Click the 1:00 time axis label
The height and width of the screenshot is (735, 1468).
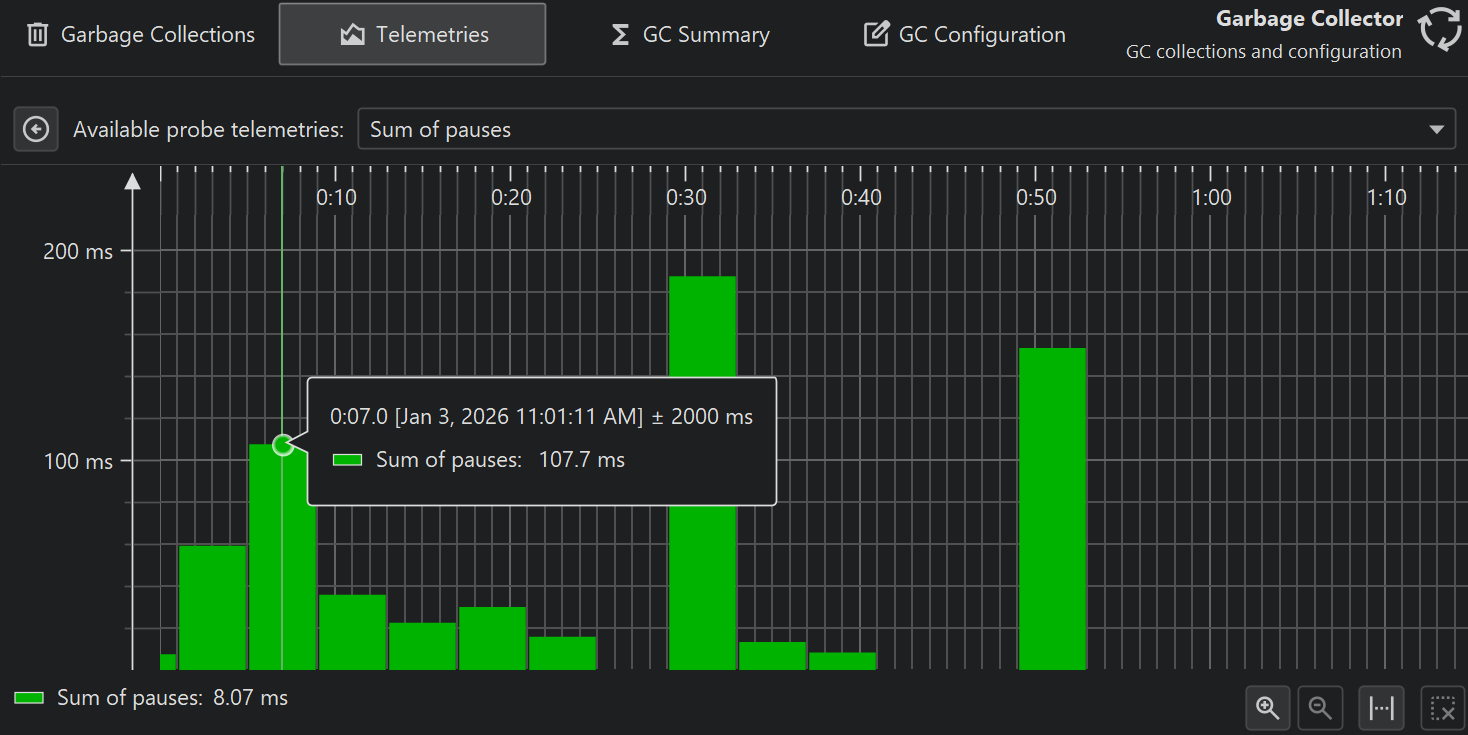(1211, 198)
